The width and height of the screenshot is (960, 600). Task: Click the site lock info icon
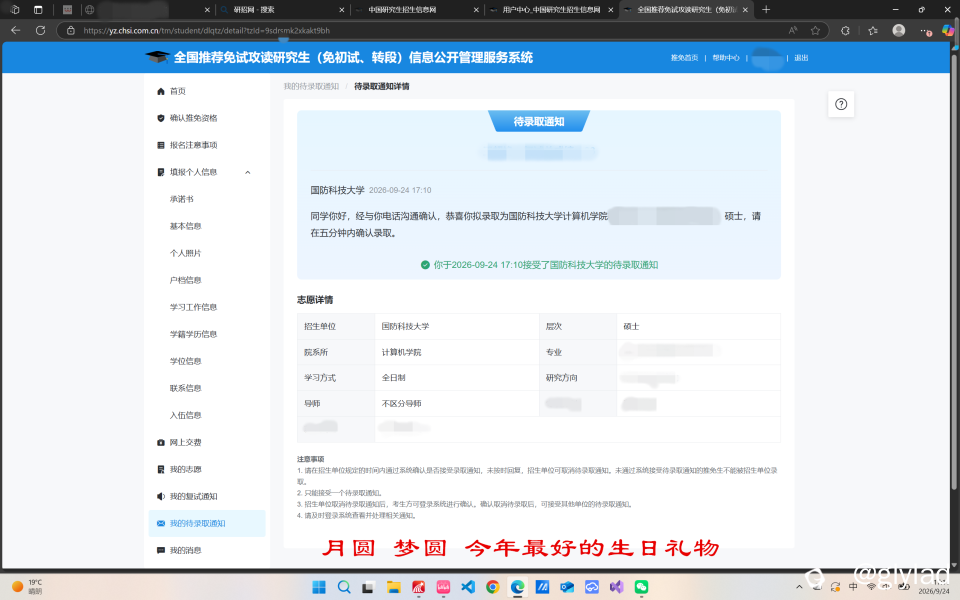coord(70,30)
